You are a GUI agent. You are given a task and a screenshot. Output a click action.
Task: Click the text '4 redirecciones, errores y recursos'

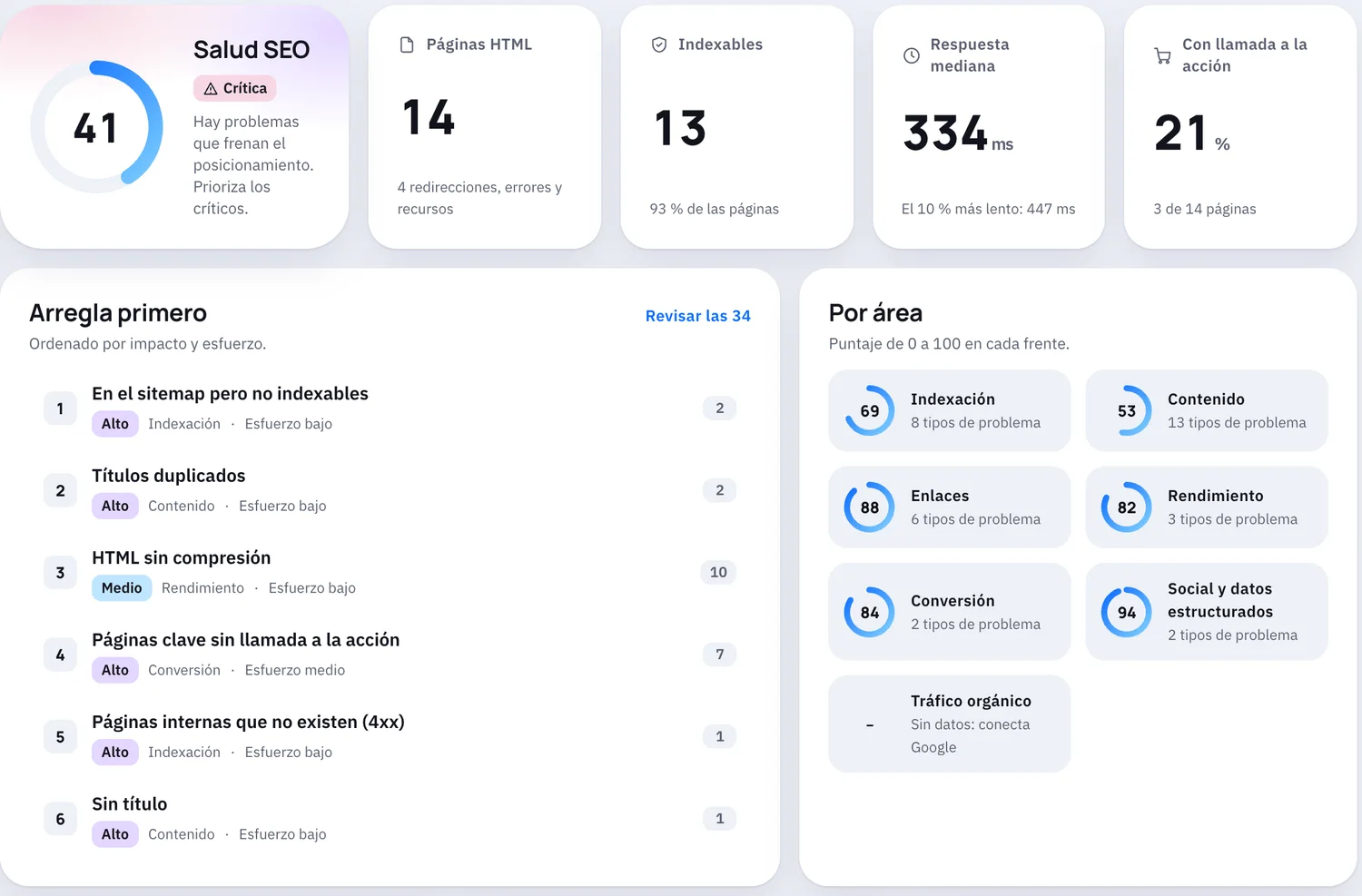479,198
